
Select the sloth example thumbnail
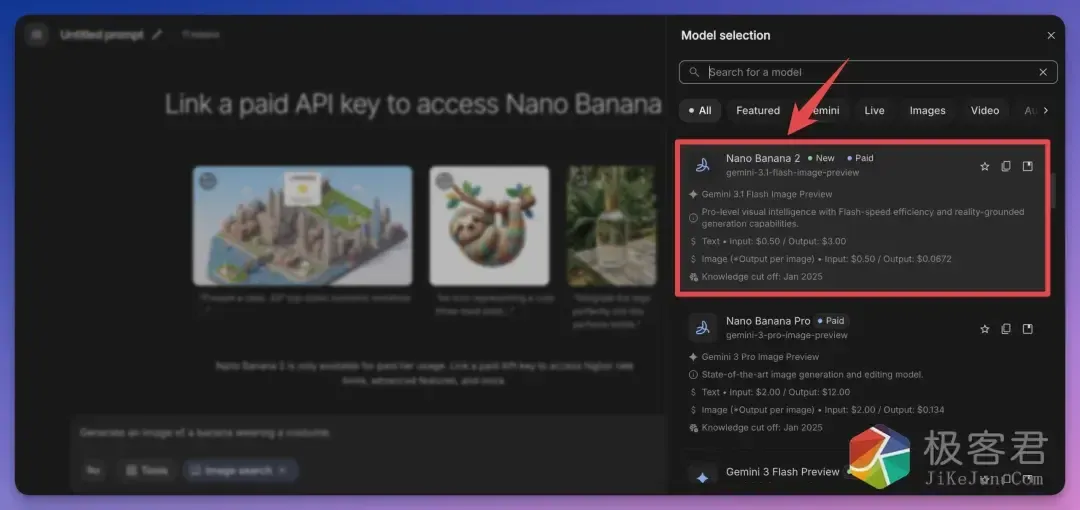(x=489, y=225)
